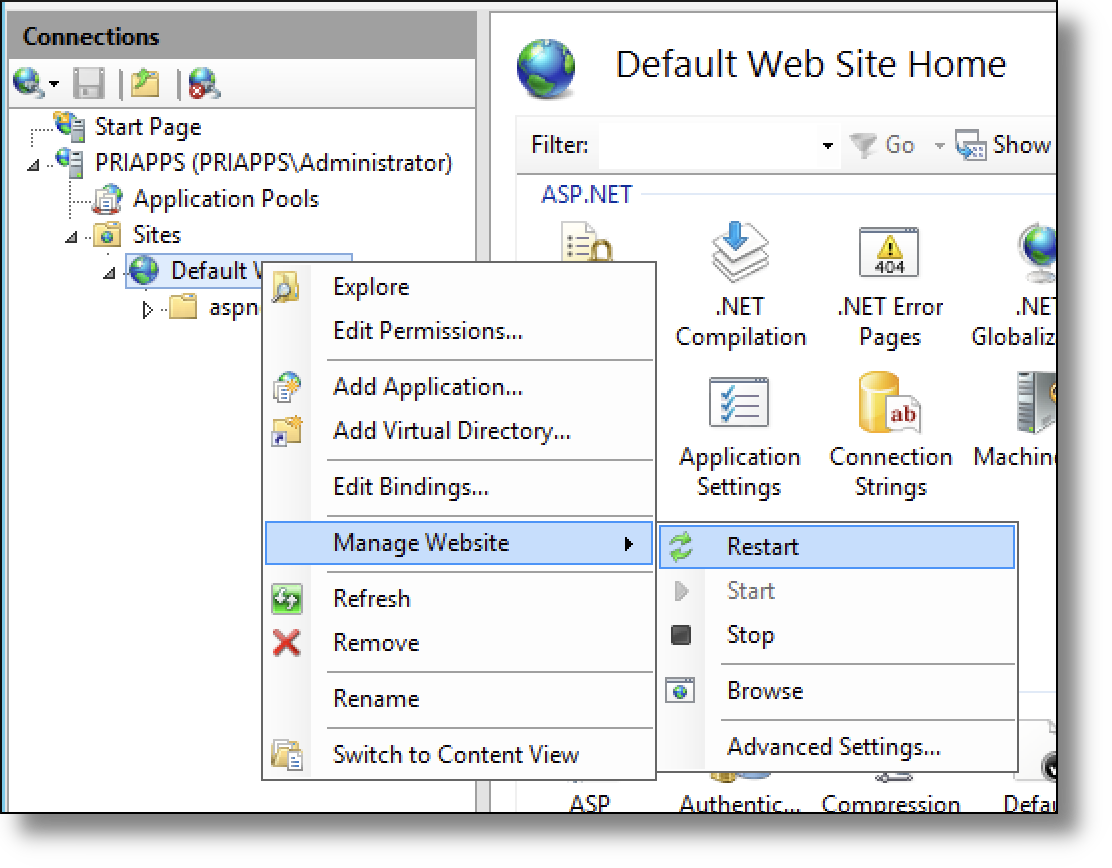The image size is (1112, 868).
Task: Choose Remove from the context menu
Action: tap(458, 642)
